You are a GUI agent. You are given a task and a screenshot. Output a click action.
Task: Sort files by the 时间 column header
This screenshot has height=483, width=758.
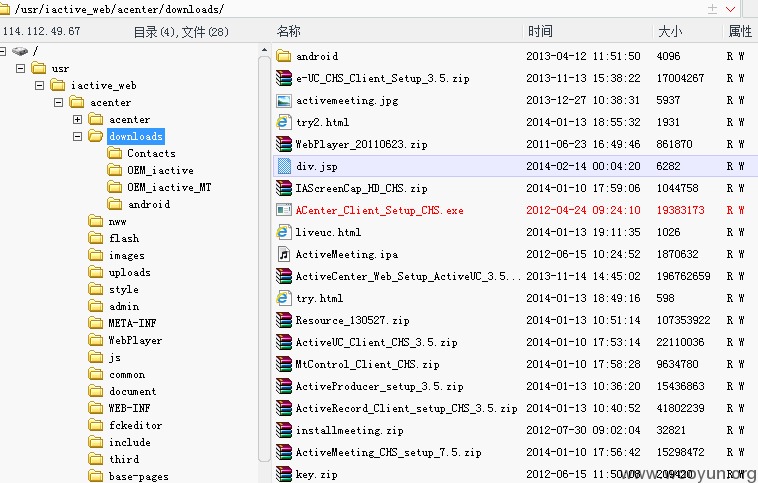click(x=540, y=31)
